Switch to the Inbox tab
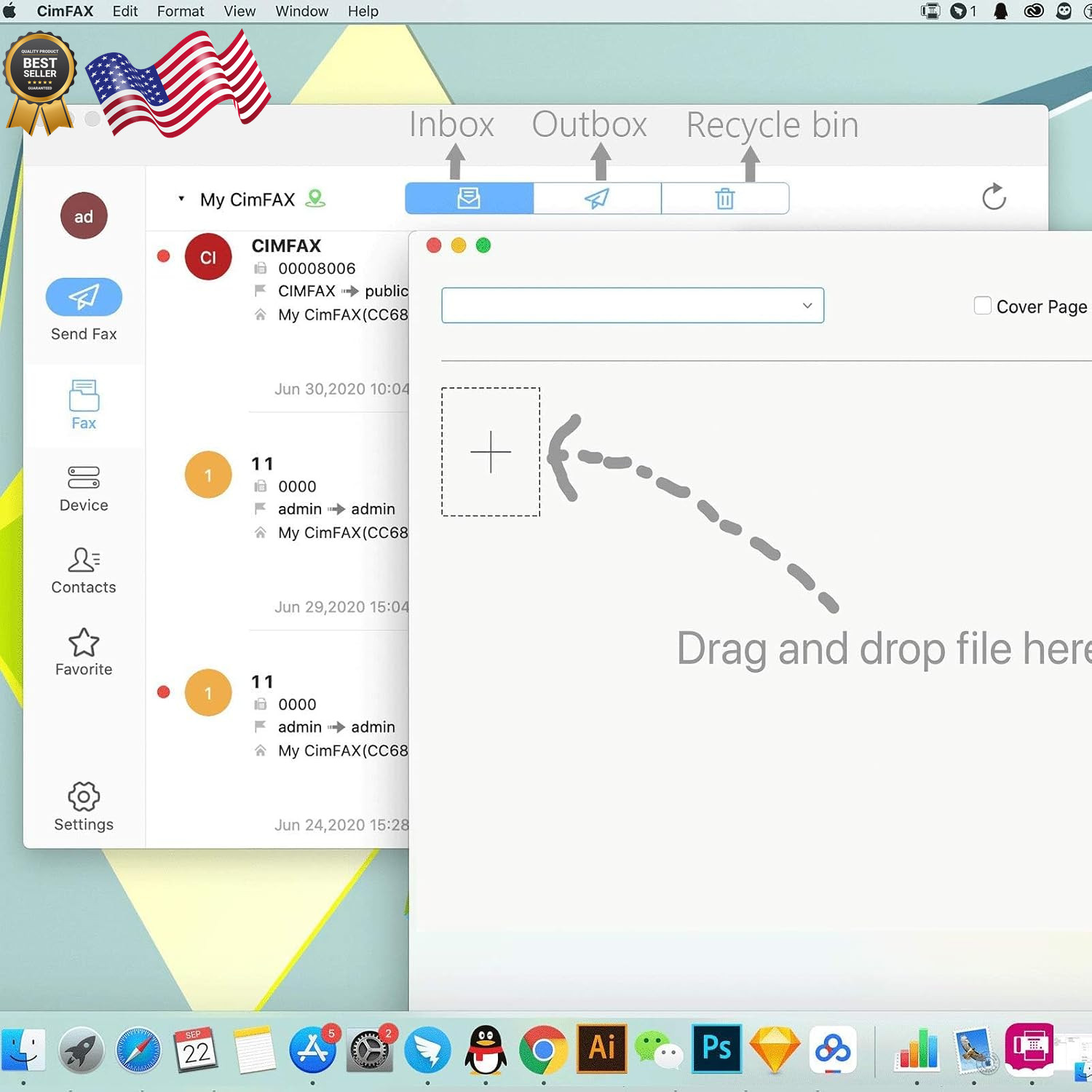Viewport: 1092px width, 1092px height. (x=469, y=198)
